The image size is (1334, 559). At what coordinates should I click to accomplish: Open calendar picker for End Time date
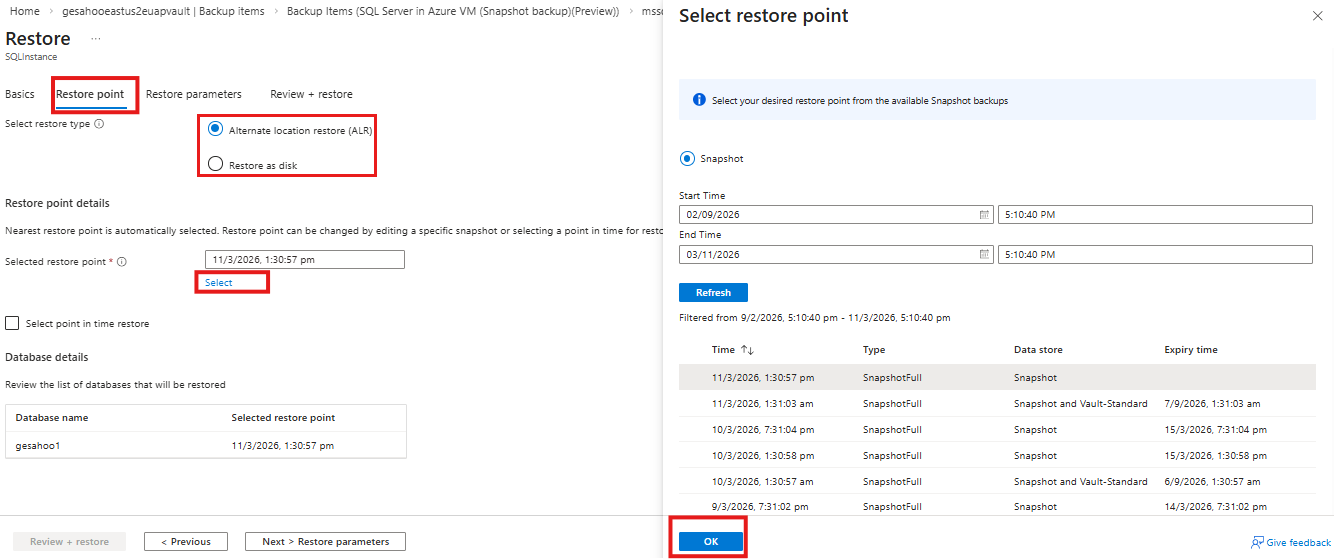pyautogui.click(x=984, y=254)
